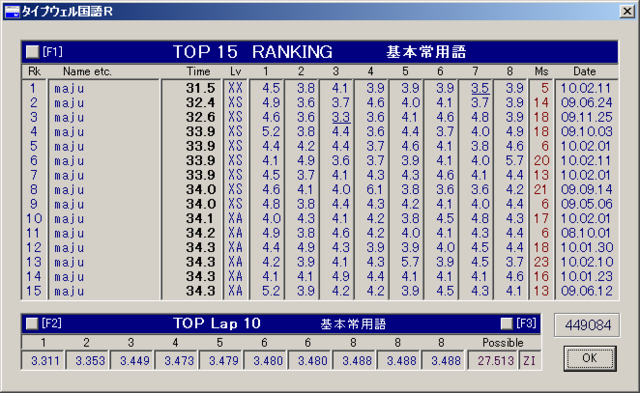This screenshot has width=640, height=393.
Task: Click level XA in rank 10 row
Action: pyautogui.click(x=236, y=218)
